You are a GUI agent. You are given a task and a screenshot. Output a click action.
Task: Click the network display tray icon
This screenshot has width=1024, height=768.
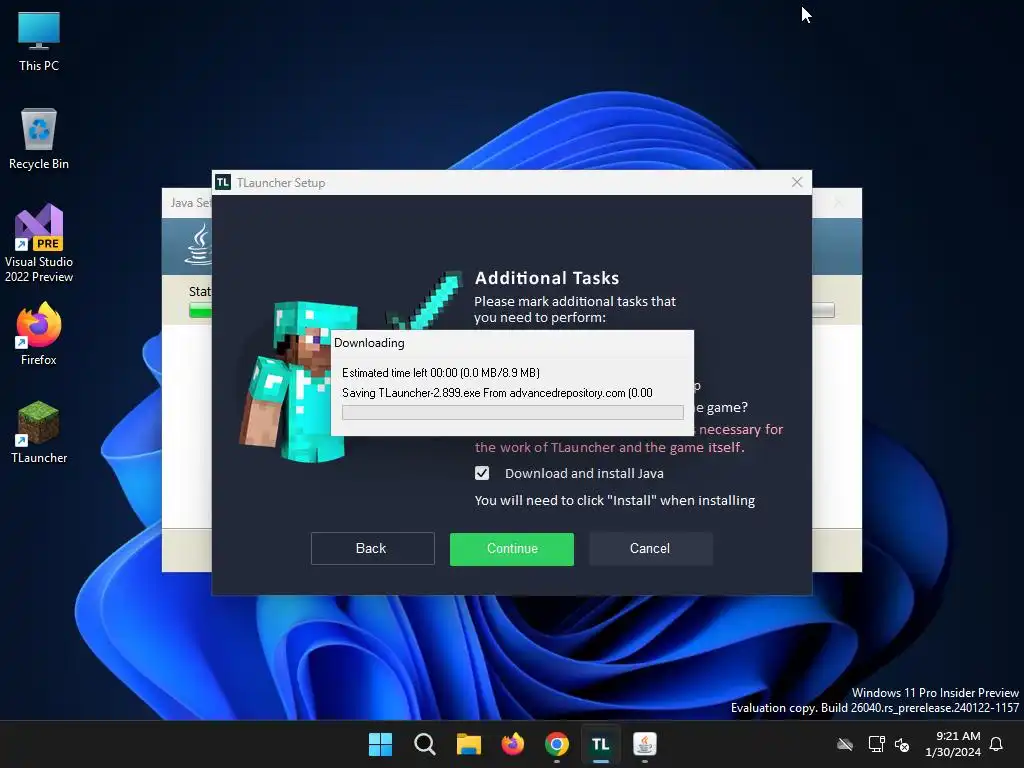point(876,744)
